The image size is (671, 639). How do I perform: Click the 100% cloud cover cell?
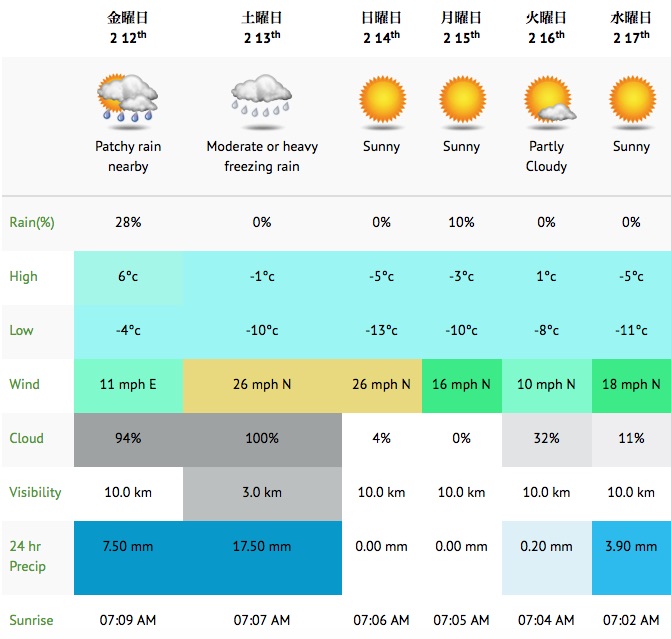point(262,438)
